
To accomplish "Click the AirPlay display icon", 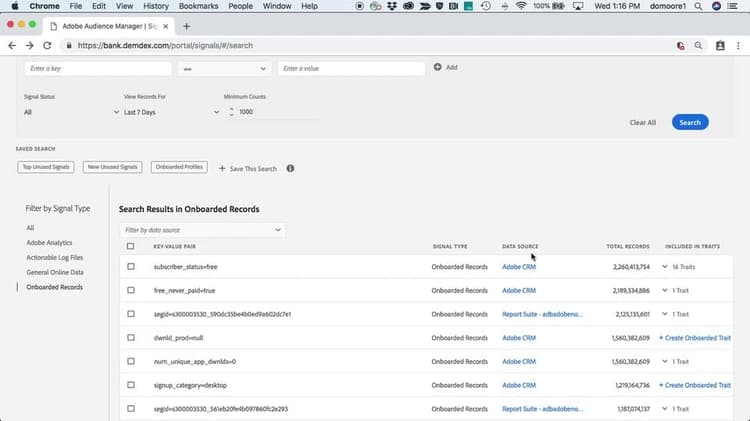I will [x=578, y=6].
